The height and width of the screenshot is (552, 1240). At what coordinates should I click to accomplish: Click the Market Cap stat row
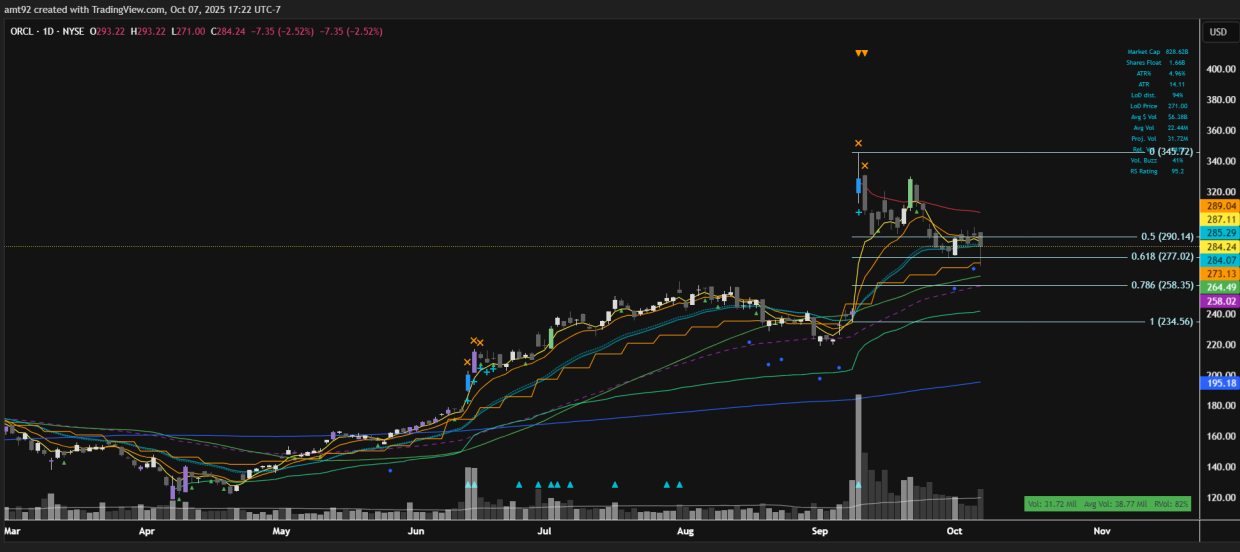tap(1157, 51)
